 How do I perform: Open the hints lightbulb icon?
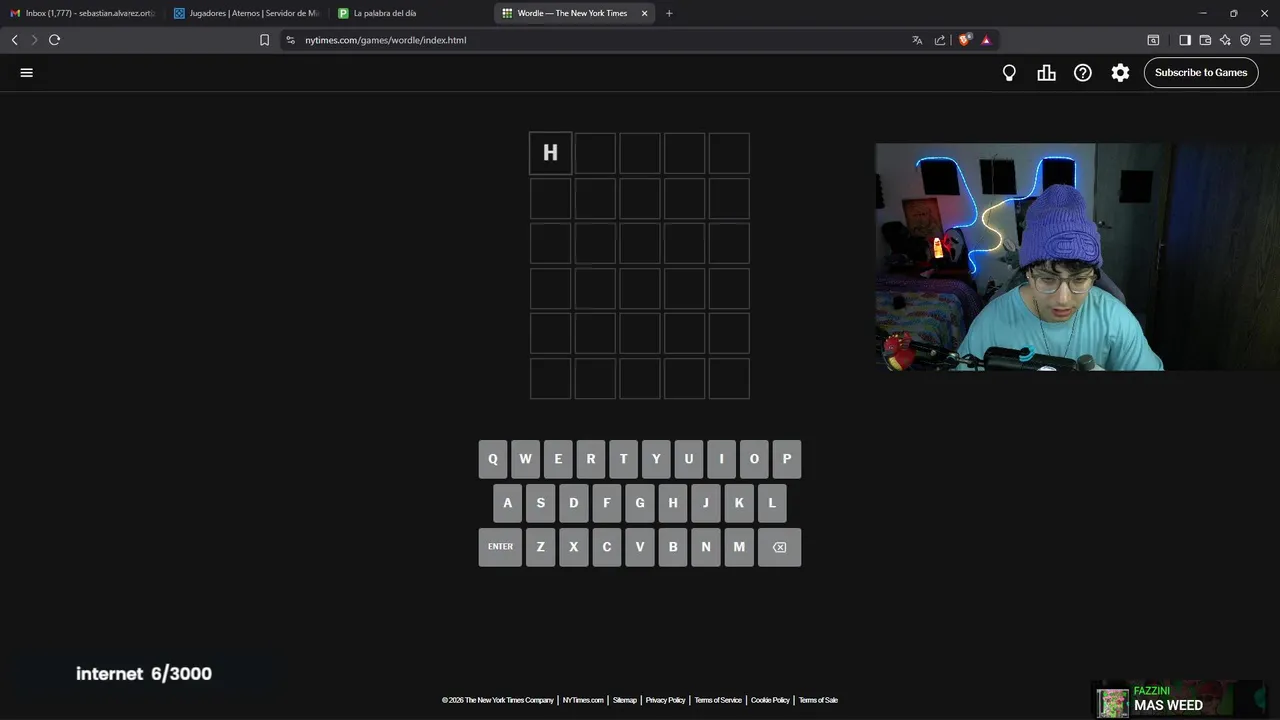coord(1009,73)
